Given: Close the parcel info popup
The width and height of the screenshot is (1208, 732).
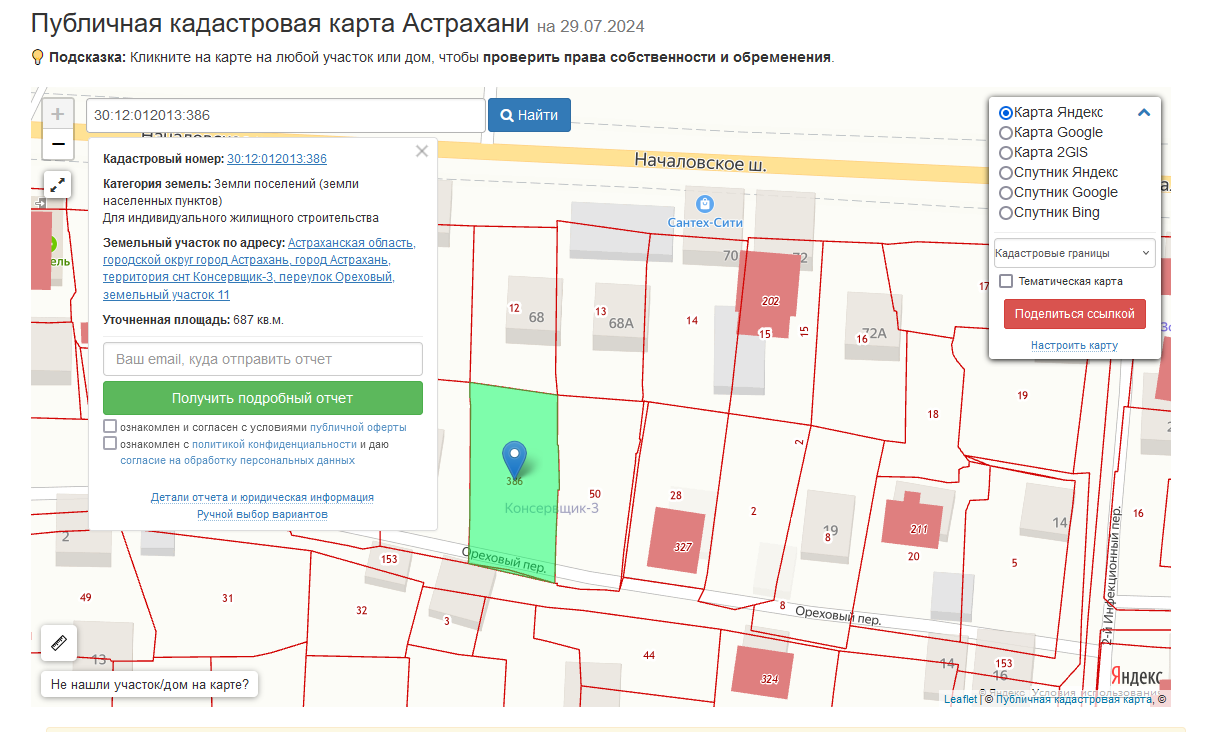Looking at the screenshot, I should click(x=422, y=151).
